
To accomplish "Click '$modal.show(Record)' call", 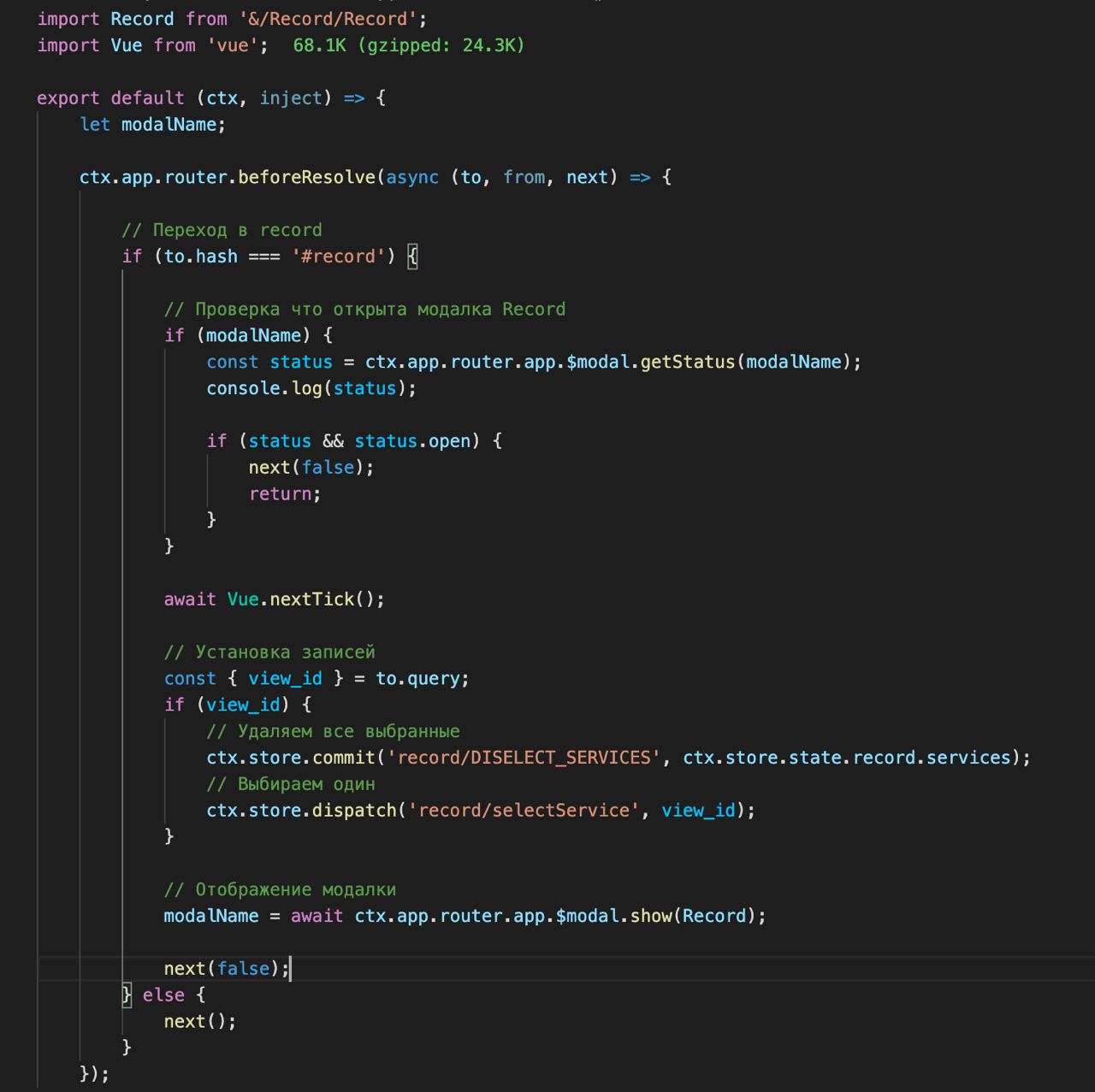I will 655,917.
